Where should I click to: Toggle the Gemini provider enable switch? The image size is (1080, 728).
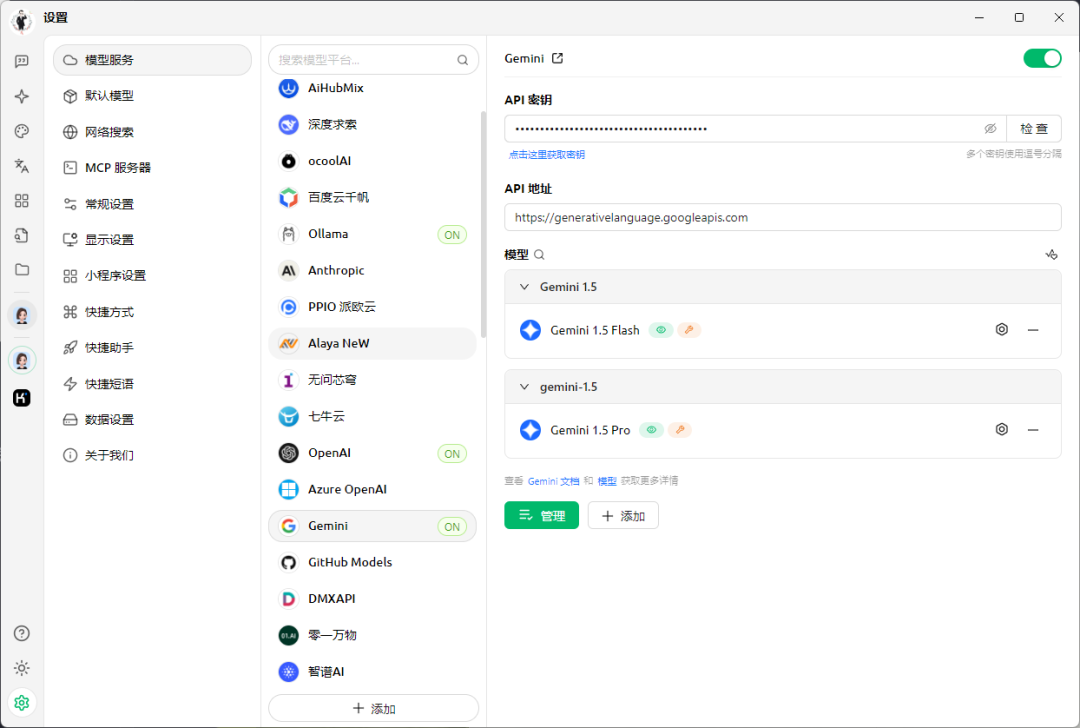click(x=1042, y=59)
